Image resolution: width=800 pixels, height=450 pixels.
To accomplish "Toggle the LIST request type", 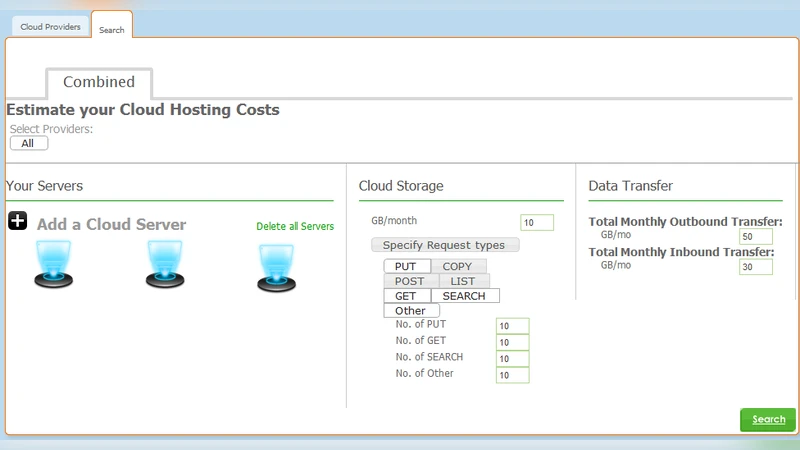I will [x=463, y=281].
